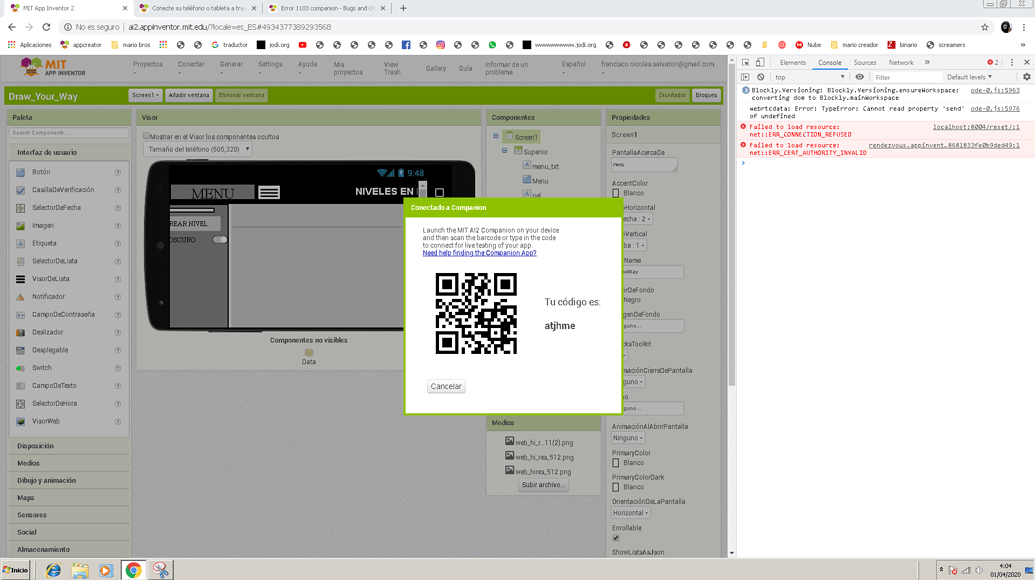Image resolution: width=1035 pixels, height=580 pixels.
Task: Collapse the Screen1 tree node
Action: click(496, 136)
